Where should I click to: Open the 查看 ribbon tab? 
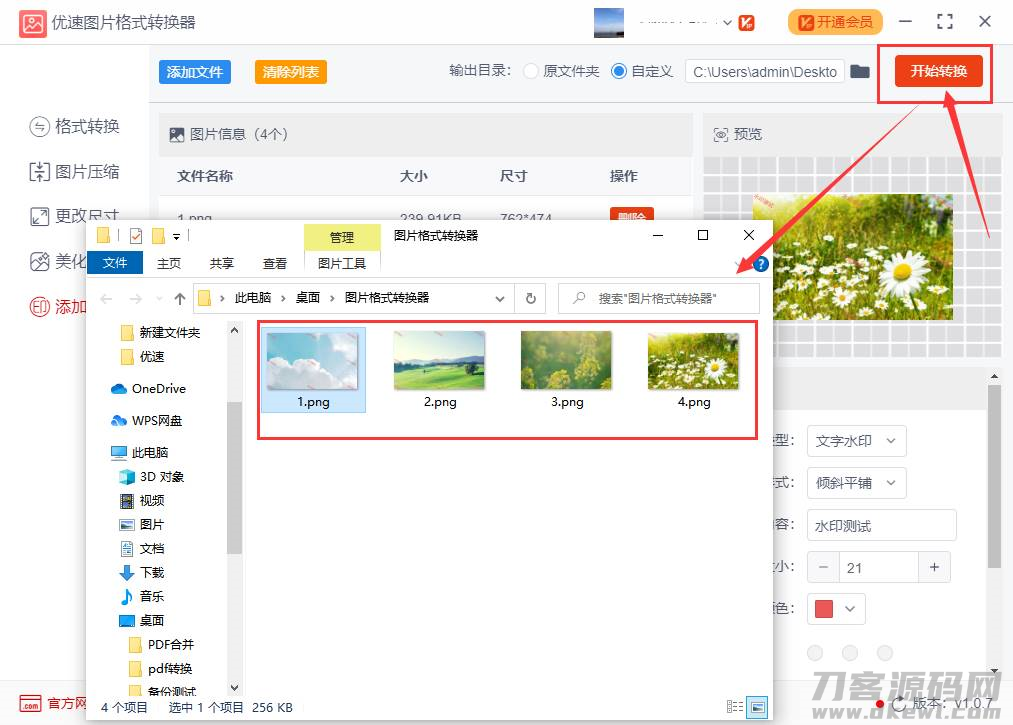point(275,264)
